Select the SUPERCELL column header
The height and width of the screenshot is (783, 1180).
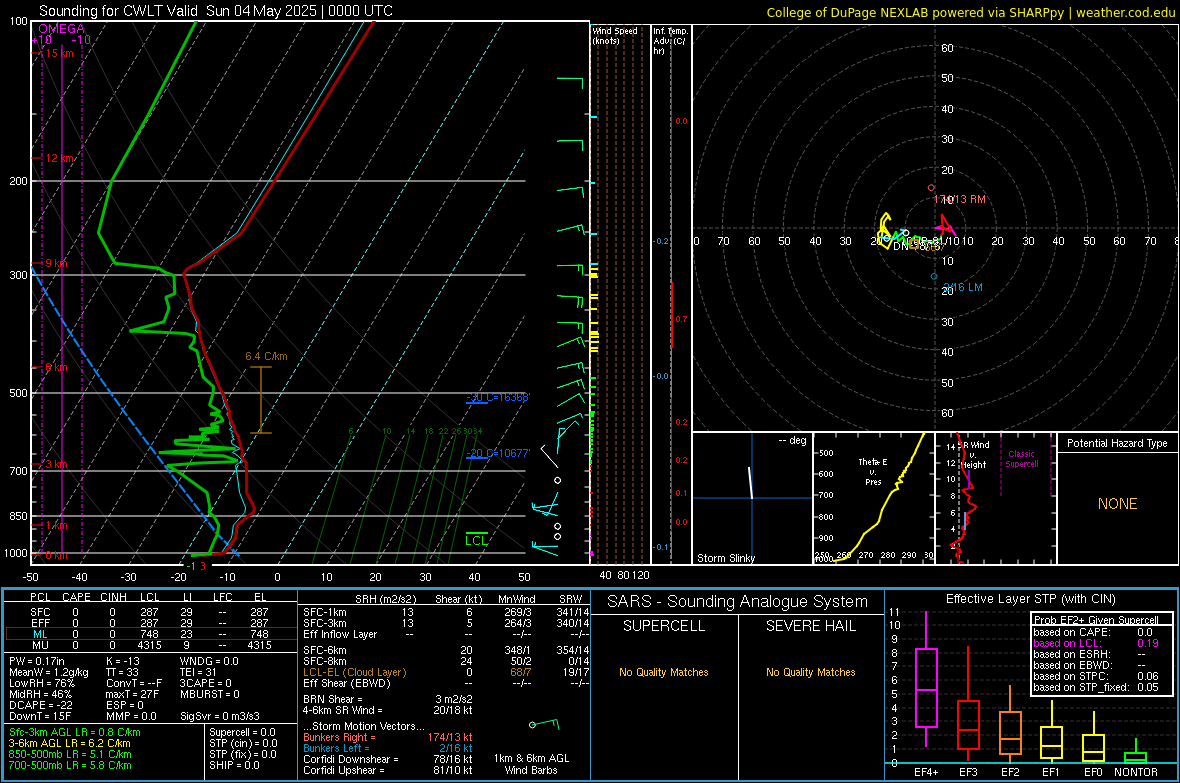[664, 626]
